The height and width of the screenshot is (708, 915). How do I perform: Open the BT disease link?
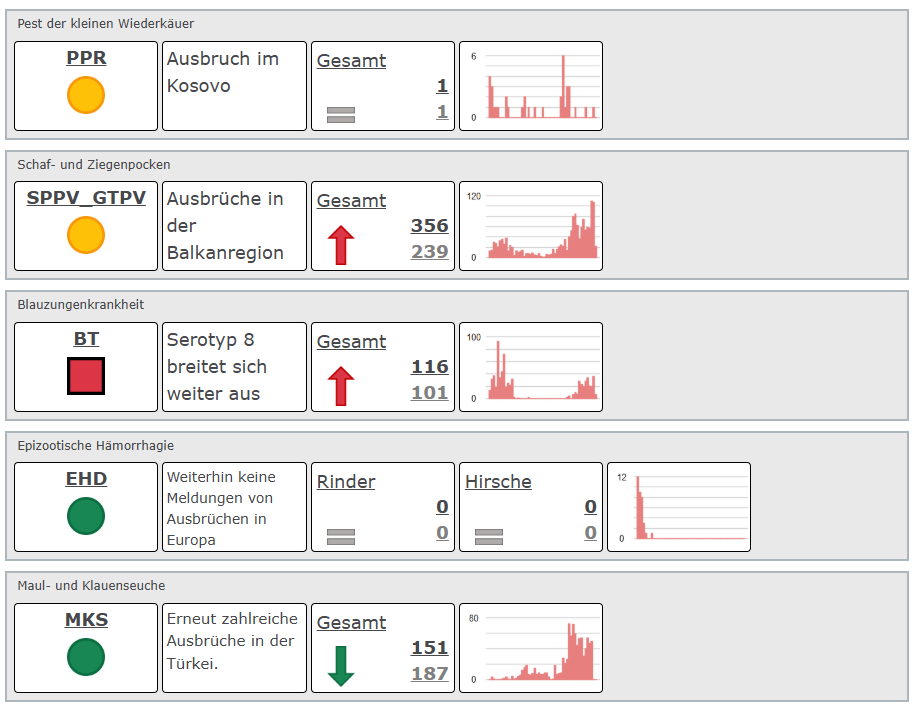click(86, 339)
